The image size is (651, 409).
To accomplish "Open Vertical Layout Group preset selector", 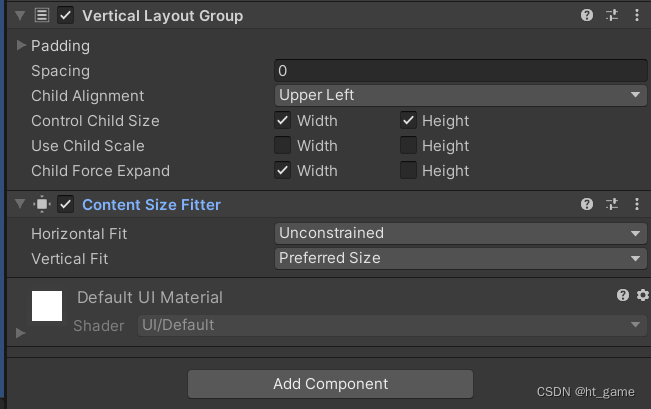I will [612, 16].
